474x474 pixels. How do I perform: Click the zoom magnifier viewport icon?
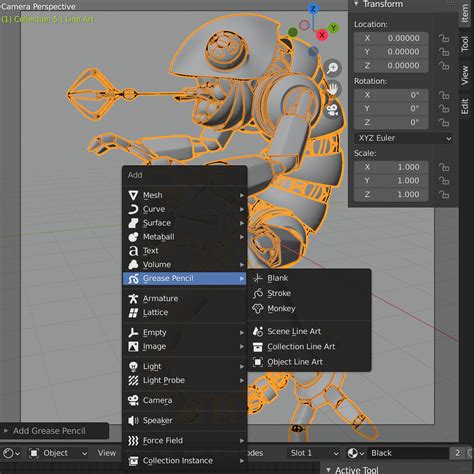pyautogui.click(x=333, y=68)
